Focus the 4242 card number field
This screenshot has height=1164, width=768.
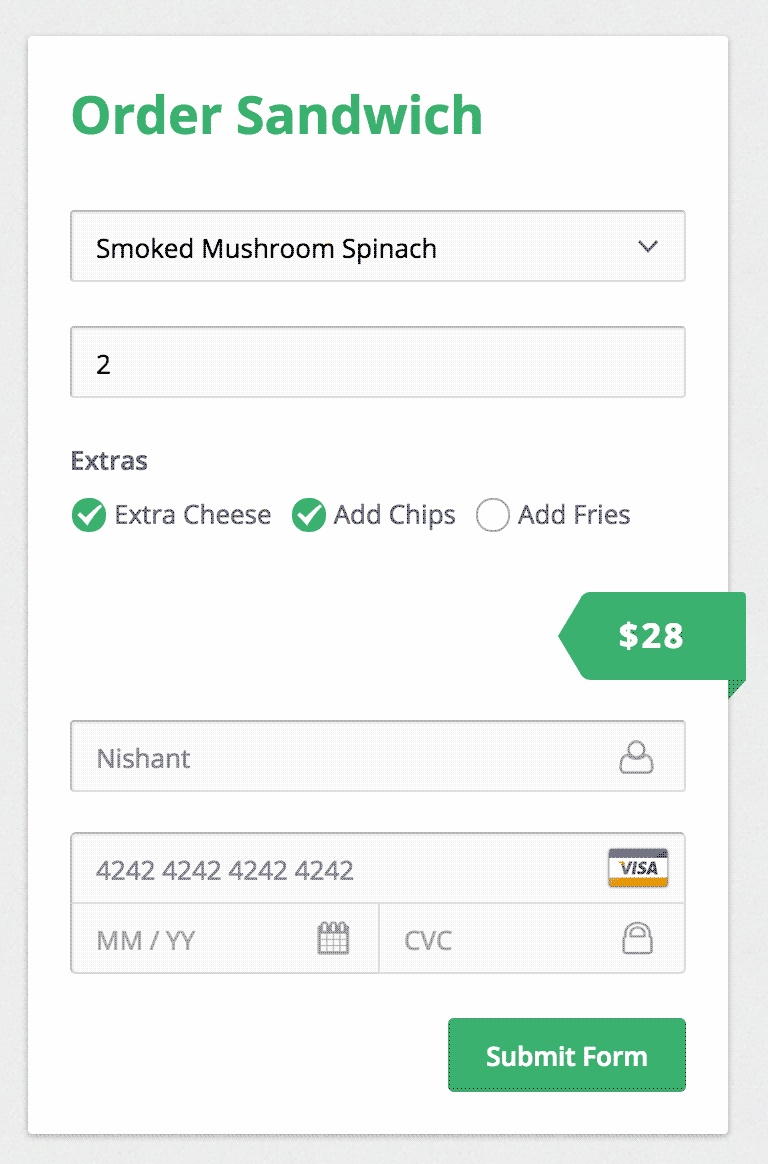coord(378,868)
